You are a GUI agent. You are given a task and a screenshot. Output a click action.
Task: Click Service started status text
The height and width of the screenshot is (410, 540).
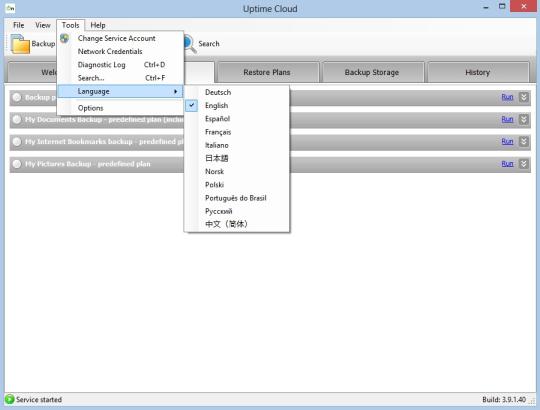39,400
